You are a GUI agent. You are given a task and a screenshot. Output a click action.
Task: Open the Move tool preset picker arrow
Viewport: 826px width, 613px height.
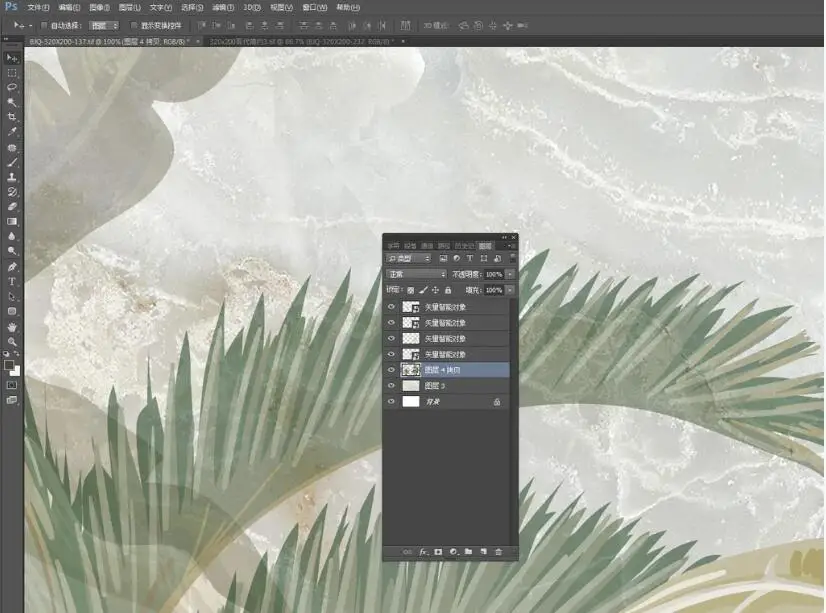point(30,25)
